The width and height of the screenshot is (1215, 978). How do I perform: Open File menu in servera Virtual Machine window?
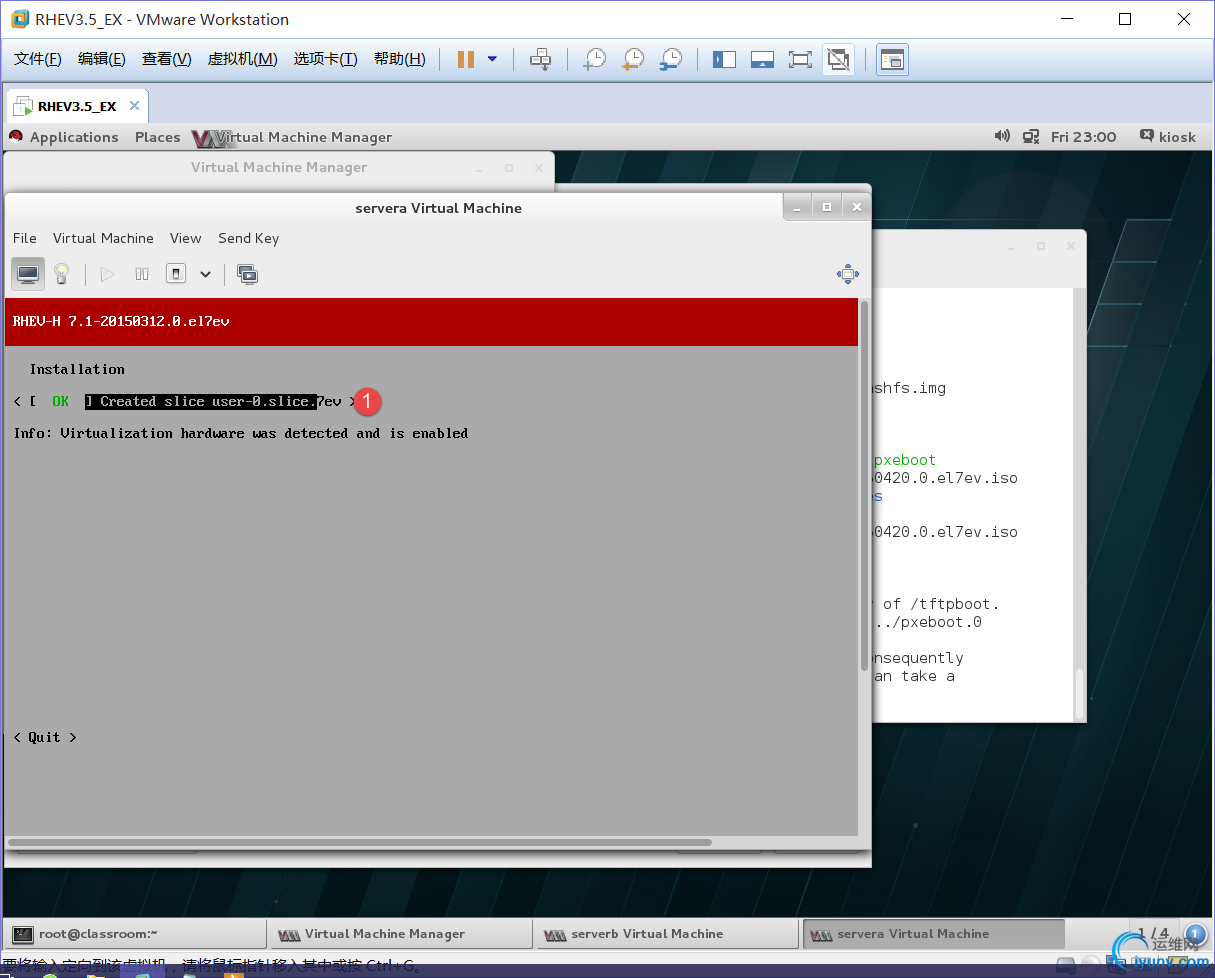pyautogui.click(x=25, y=238)
